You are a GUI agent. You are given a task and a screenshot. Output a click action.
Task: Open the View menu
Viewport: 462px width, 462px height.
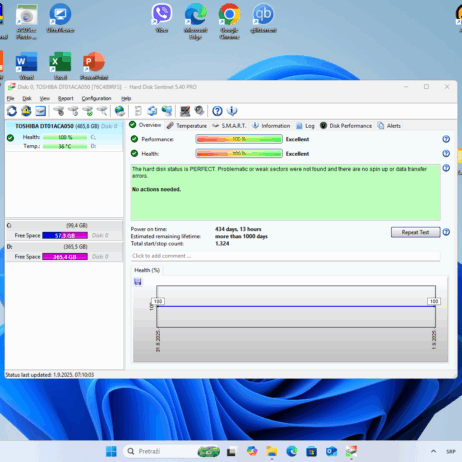click(x=45, y=98)
